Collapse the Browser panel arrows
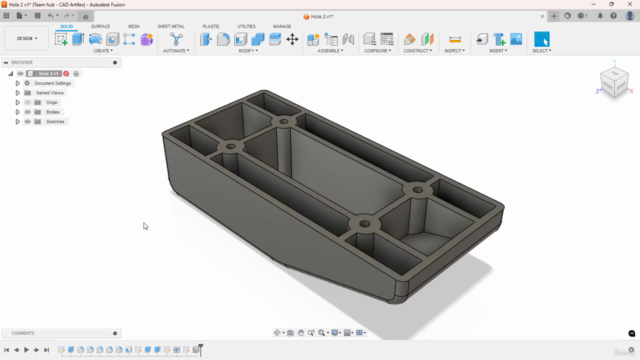Viewport: 640px width, 360px height. click(6, 62)
